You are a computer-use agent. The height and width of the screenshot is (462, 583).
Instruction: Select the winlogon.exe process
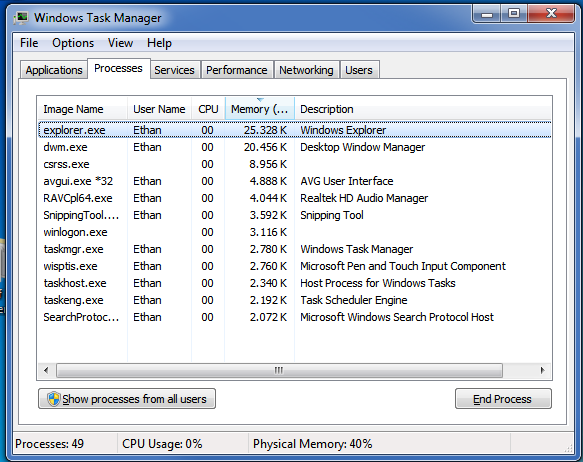click(294, 232)
